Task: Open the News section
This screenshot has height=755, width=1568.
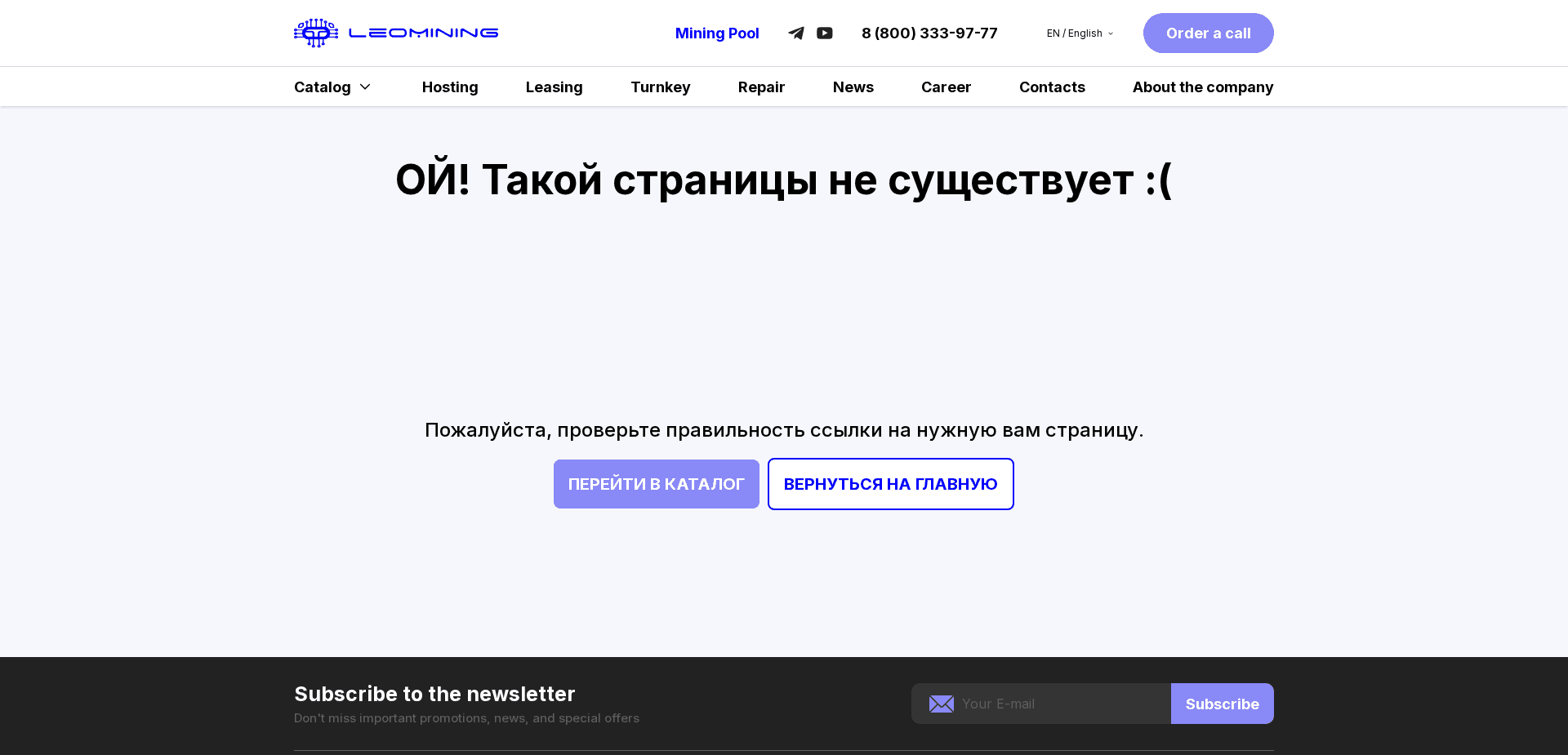Action: coord(853,87)
